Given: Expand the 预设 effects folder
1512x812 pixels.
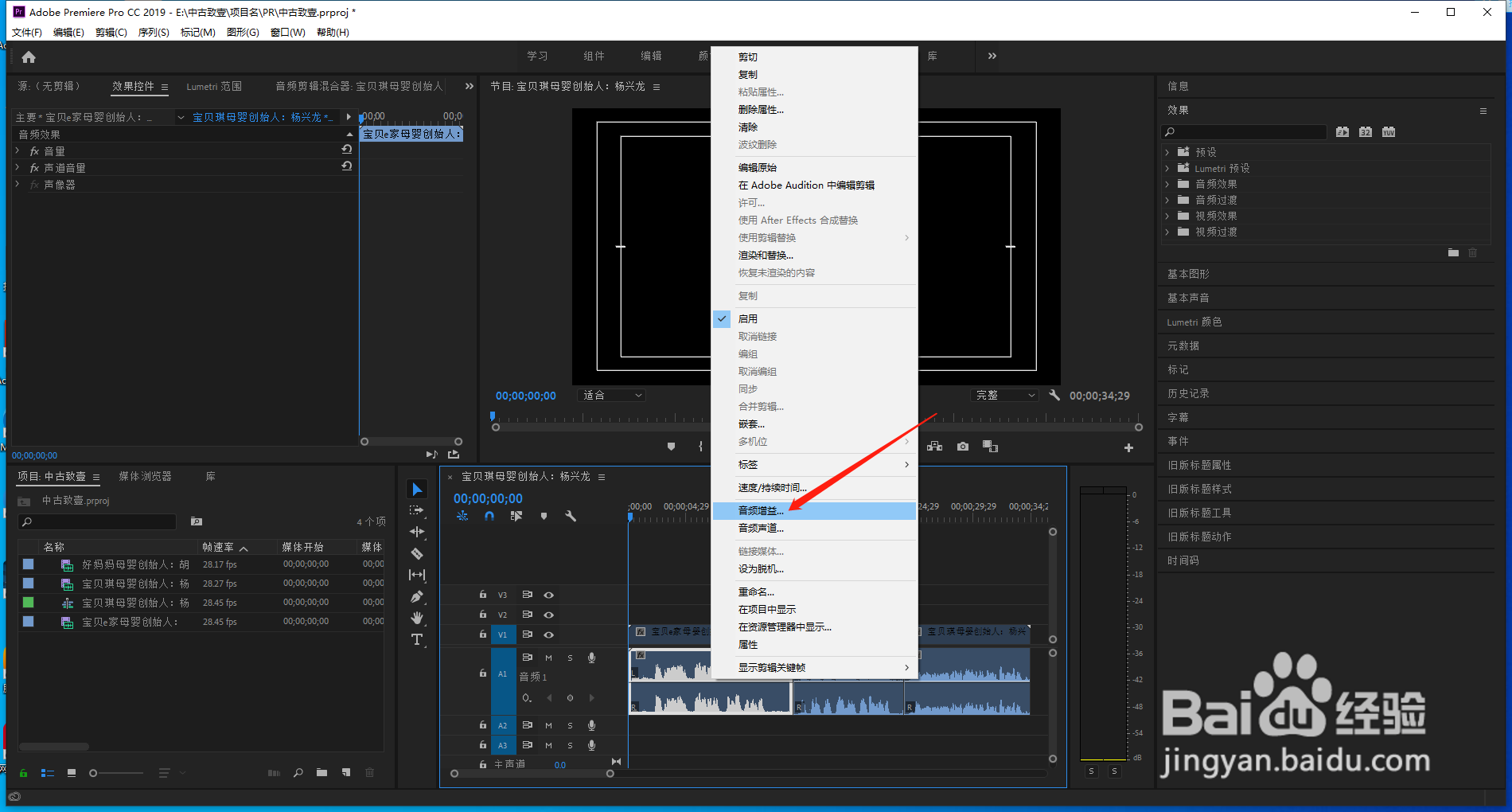Looking at the screenshot, I should [x=1167, y=152].
